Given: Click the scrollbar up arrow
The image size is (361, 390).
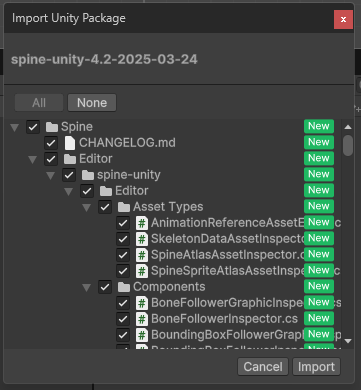Looking at the screenshot, I should coord(348,127).
